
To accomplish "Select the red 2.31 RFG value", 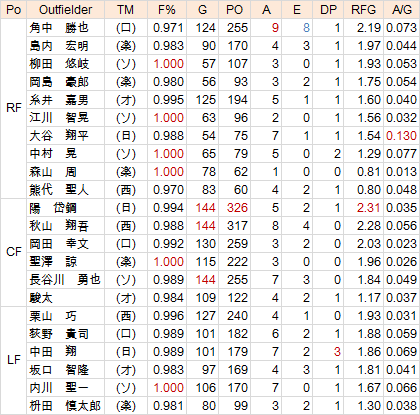I will point(368,208).
